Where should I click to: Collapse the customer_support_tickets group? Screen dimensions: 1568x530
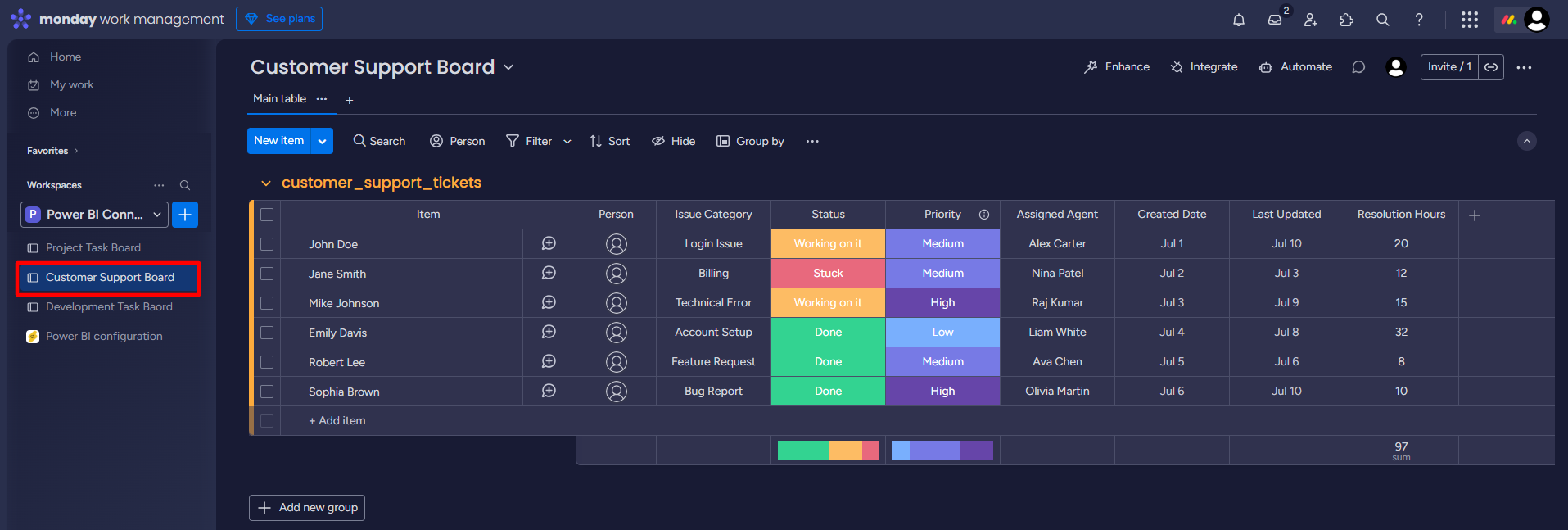(266, 183)
